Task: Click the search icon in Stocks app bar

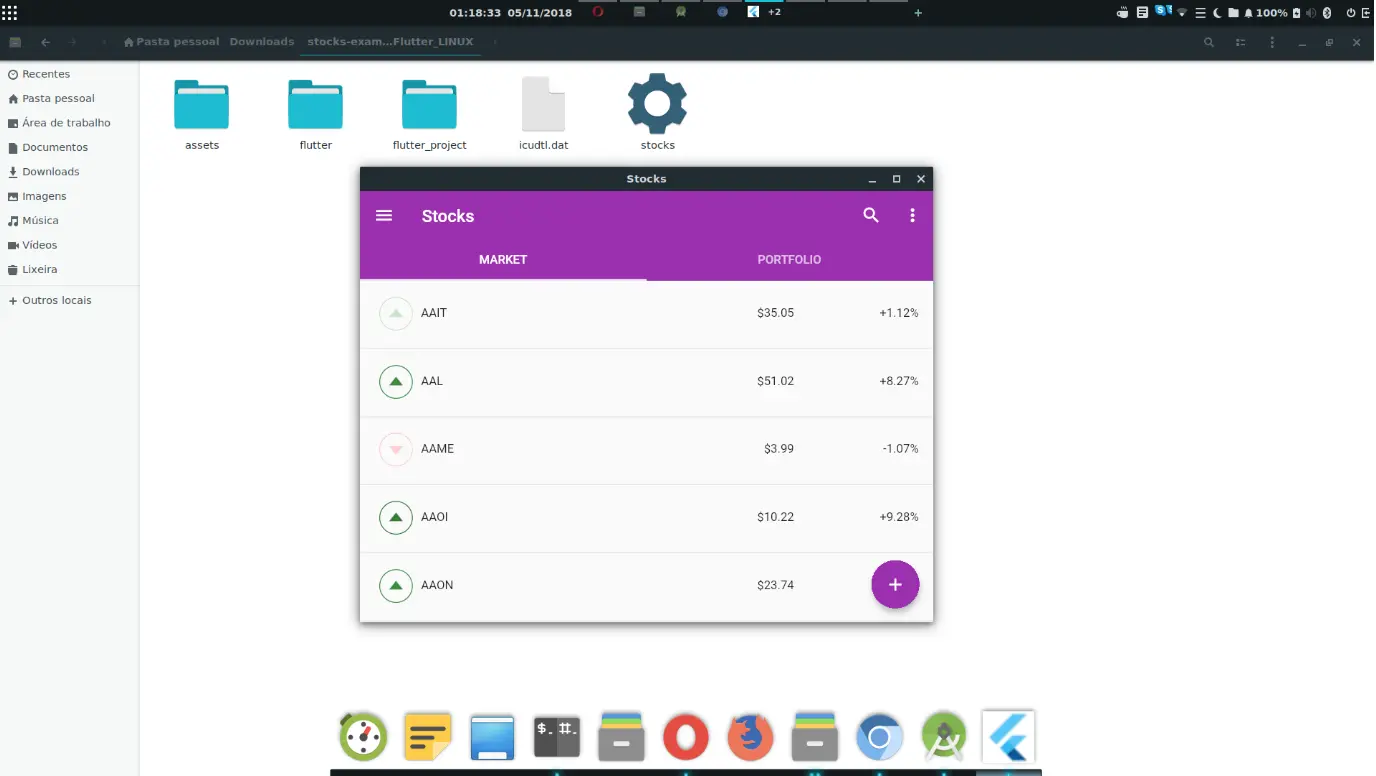Action: pyautogui.click(x=870, y=215)
